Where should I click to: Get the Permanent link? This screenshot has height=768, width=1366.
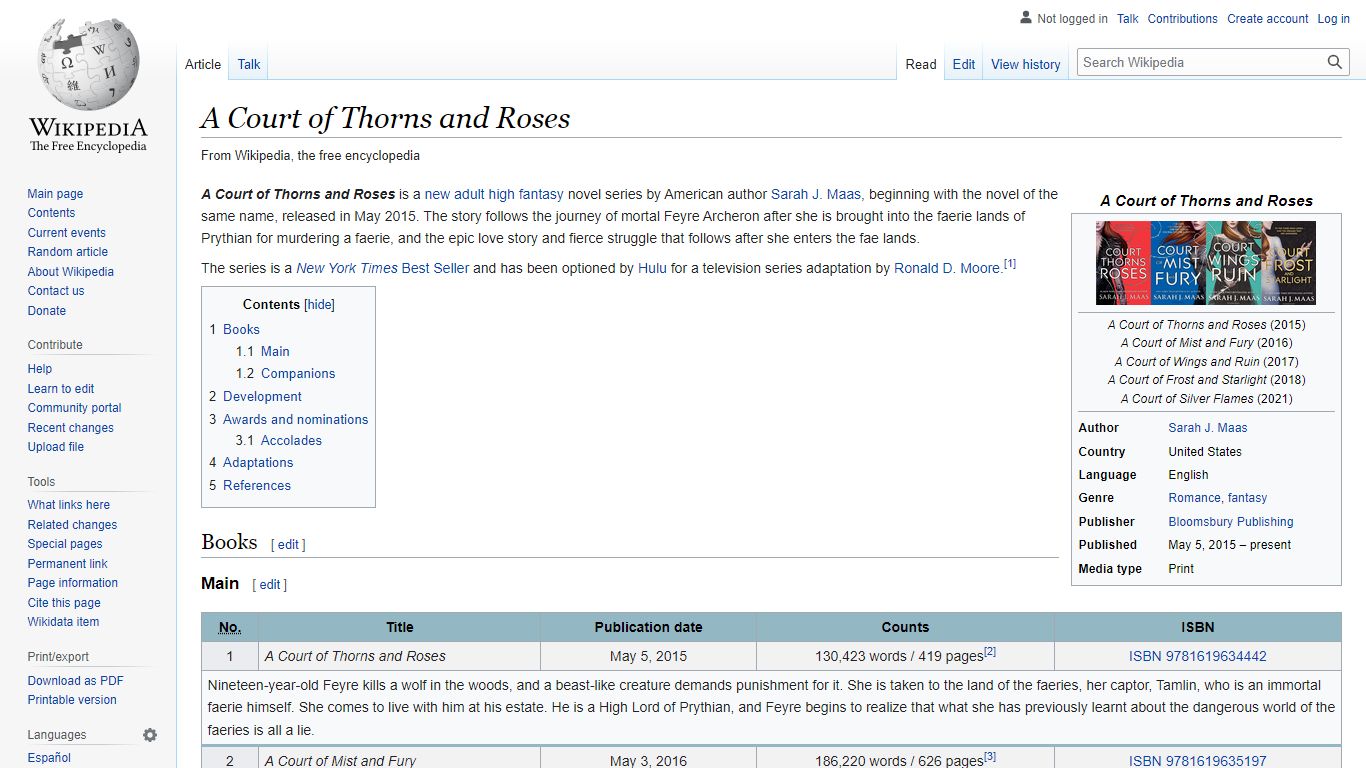click(68, 564)
